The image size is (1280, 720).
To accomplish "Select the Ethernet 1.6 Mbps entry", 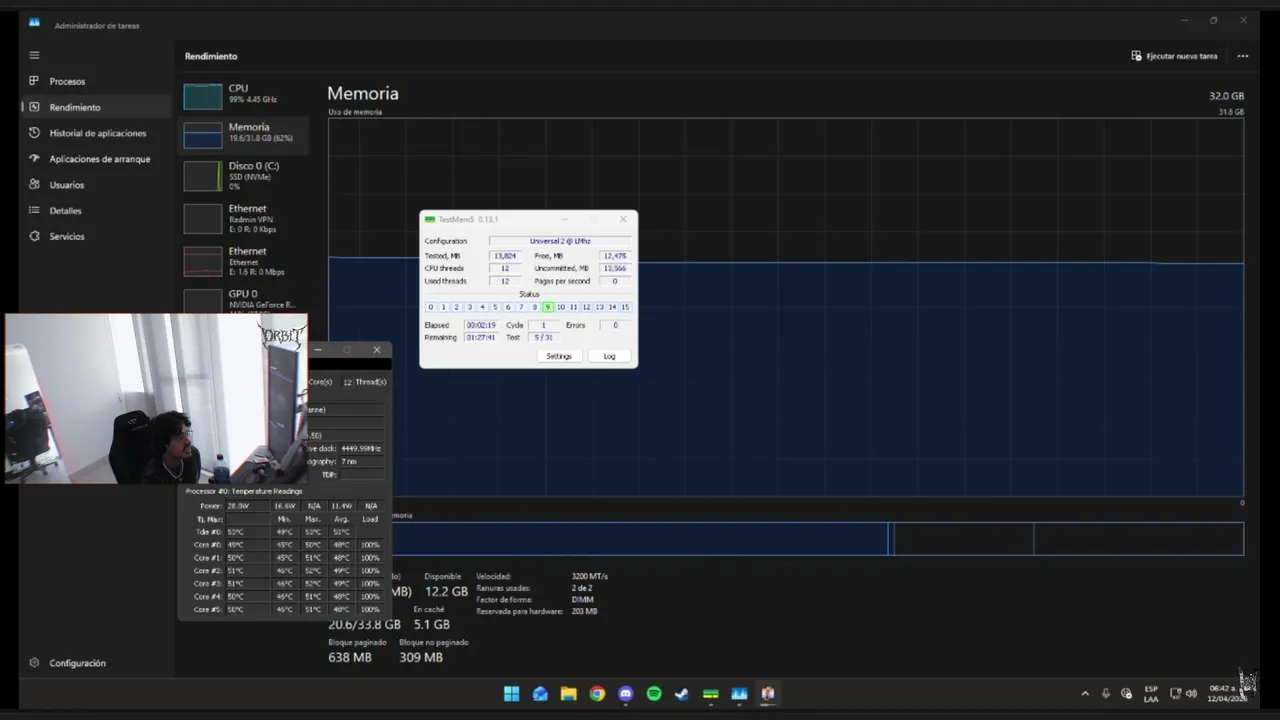I will click(x=243, y=261).
